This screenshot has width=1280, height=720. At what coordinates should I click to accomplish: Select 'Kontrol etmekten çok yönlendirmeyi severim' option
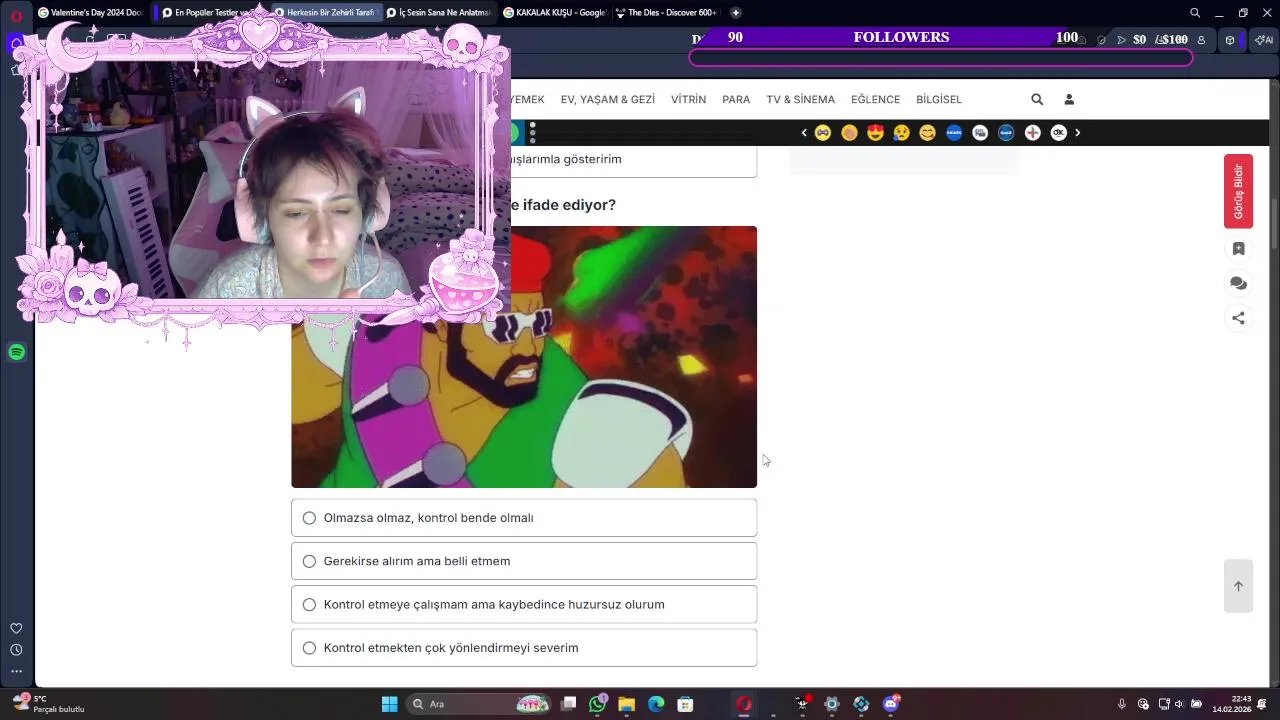click(524, 648)
